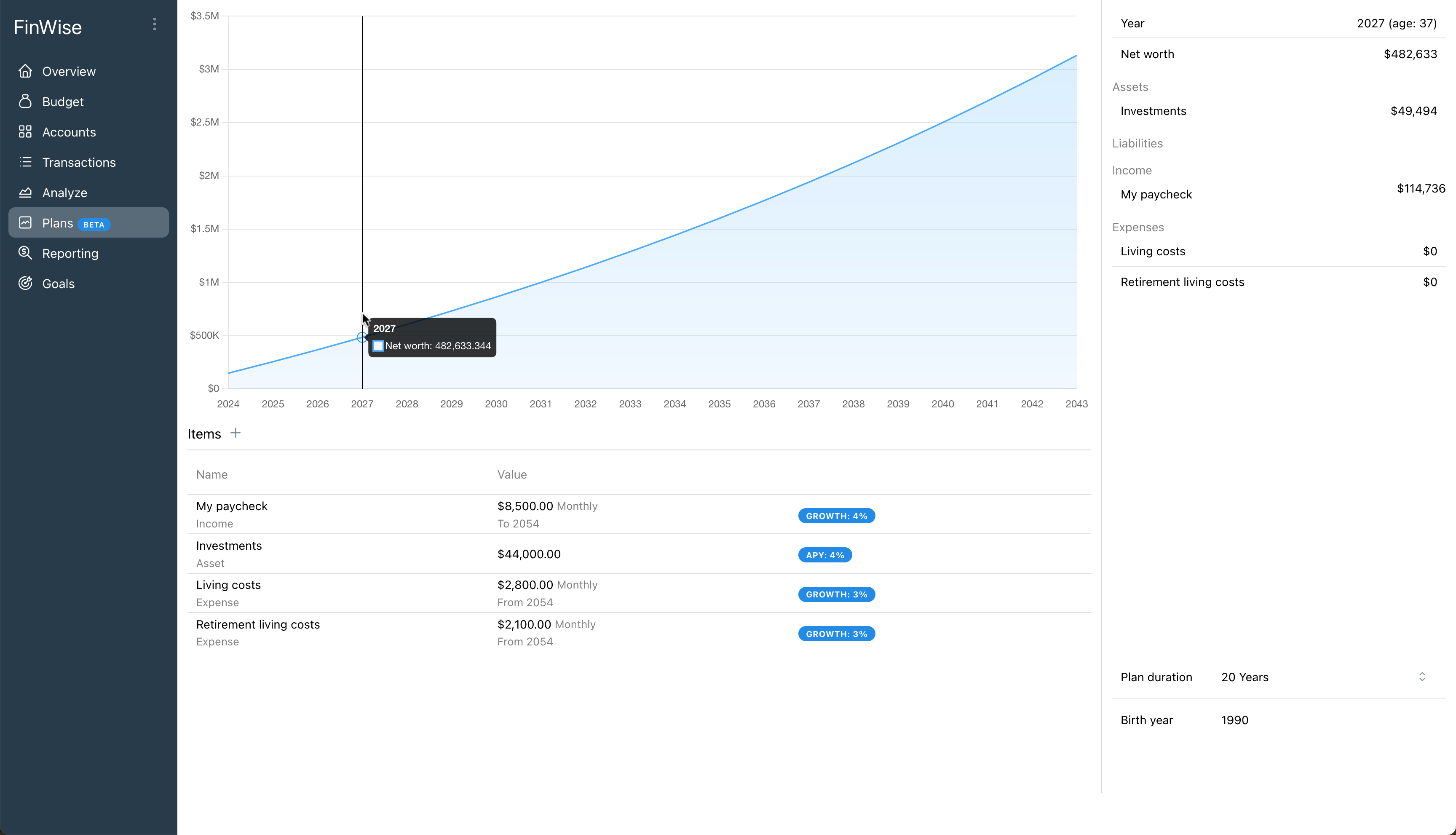
Task: Toggle the APY 4% badge on investments
Action: (824, 555)
